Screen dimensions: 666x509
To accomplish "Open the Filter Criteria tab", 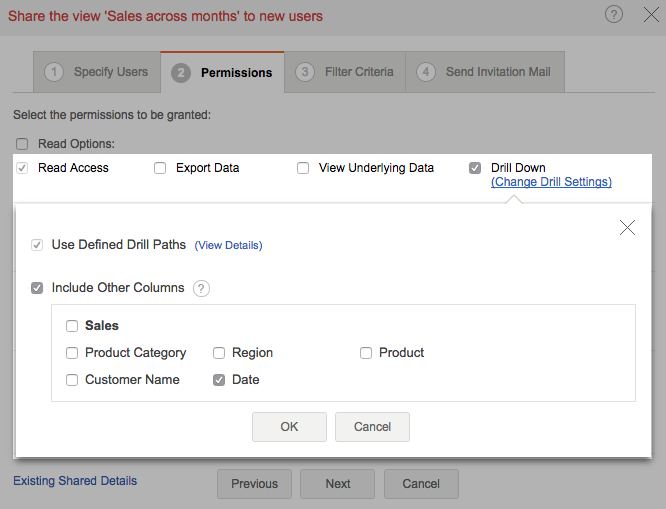I will point(346,72).
